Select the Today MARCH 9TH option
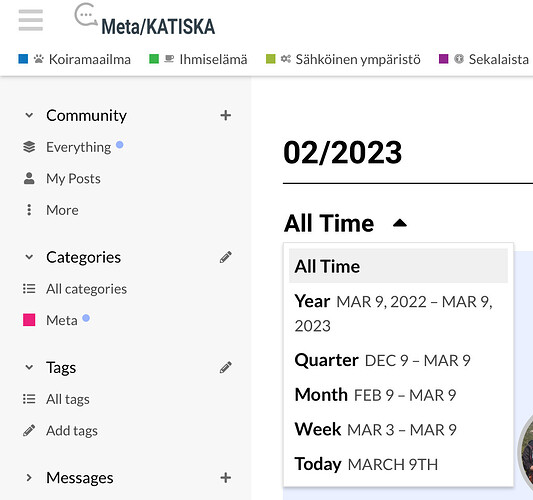This screenshot has width=533, height=500. coord(398,464)
